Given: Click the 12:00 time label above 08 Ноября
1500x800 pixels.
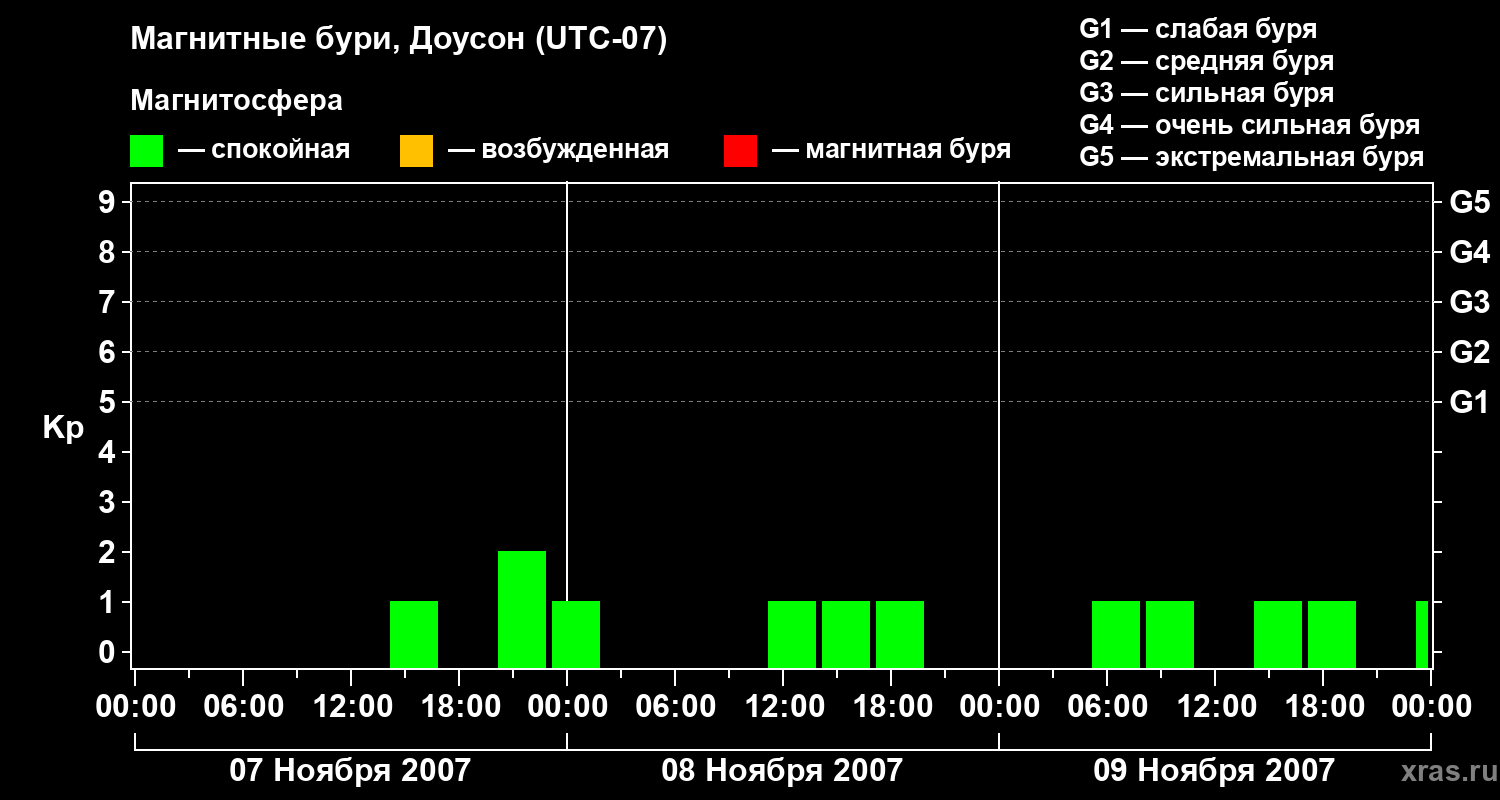Looking at the screenshot, I should (x=784, y=707).
